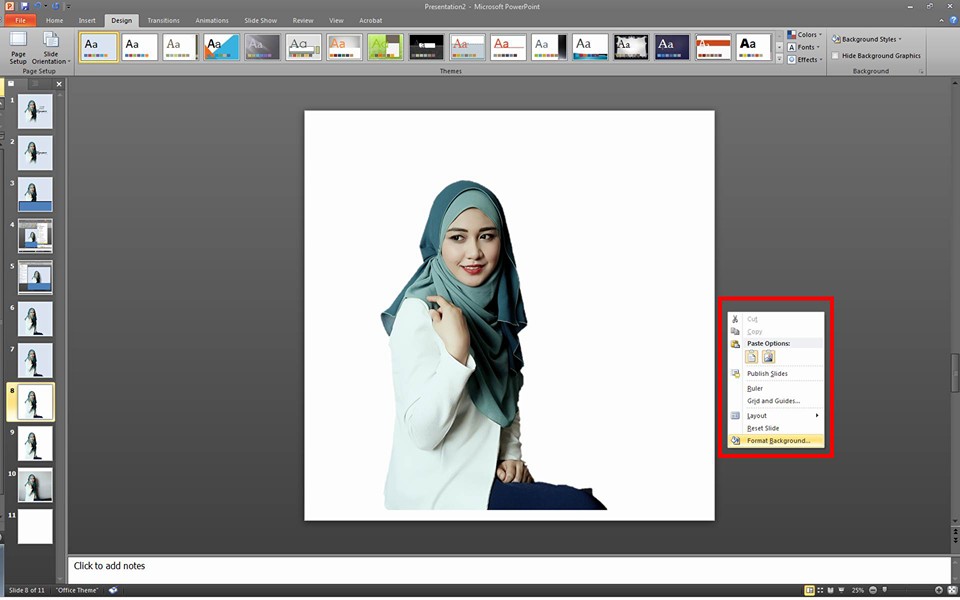Expand the theme Colors dropdown
960x600 pixels.
click(x=805, y=35)
